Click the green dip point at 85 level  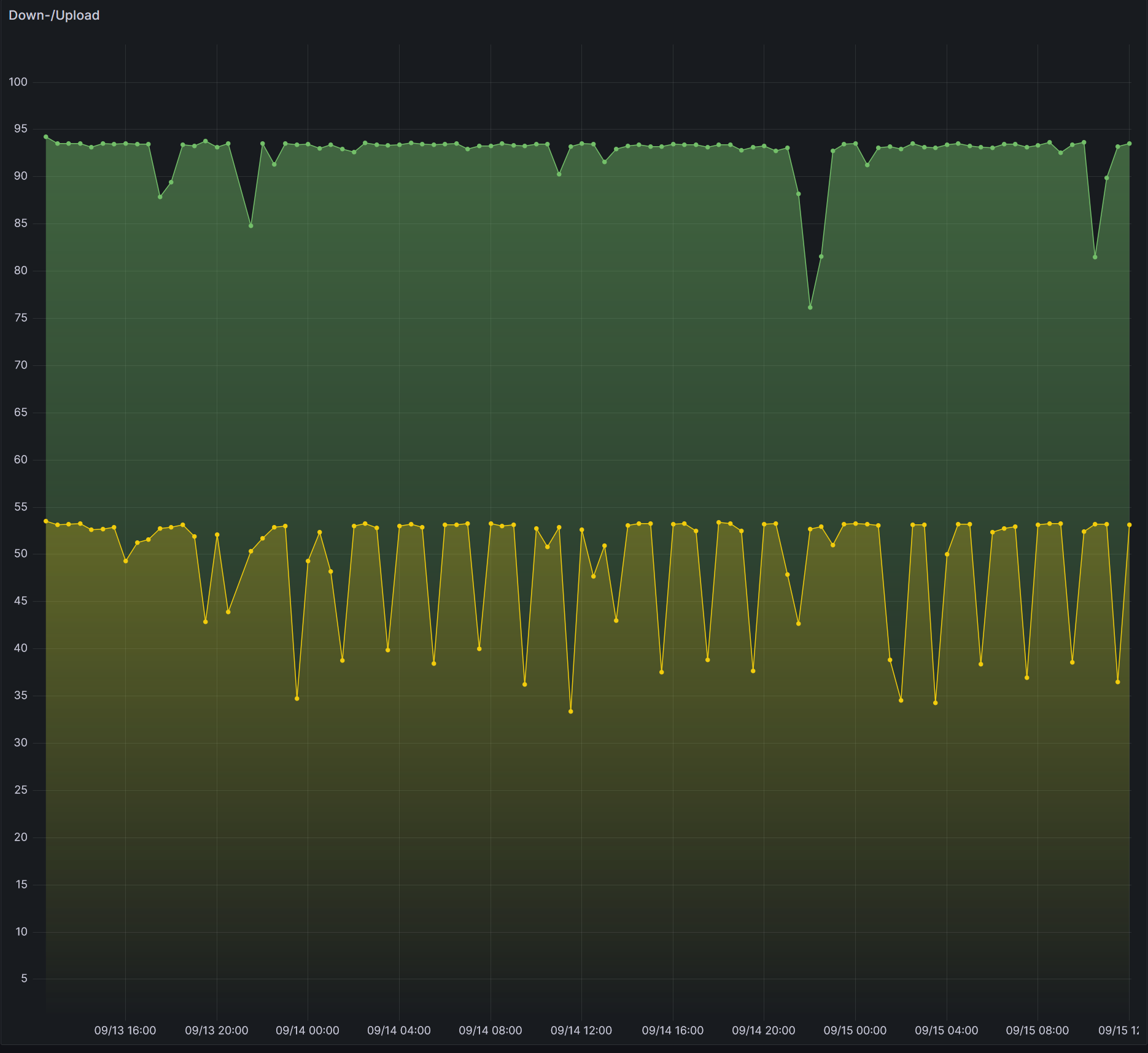pyautogui.click(x=251, y=226)
